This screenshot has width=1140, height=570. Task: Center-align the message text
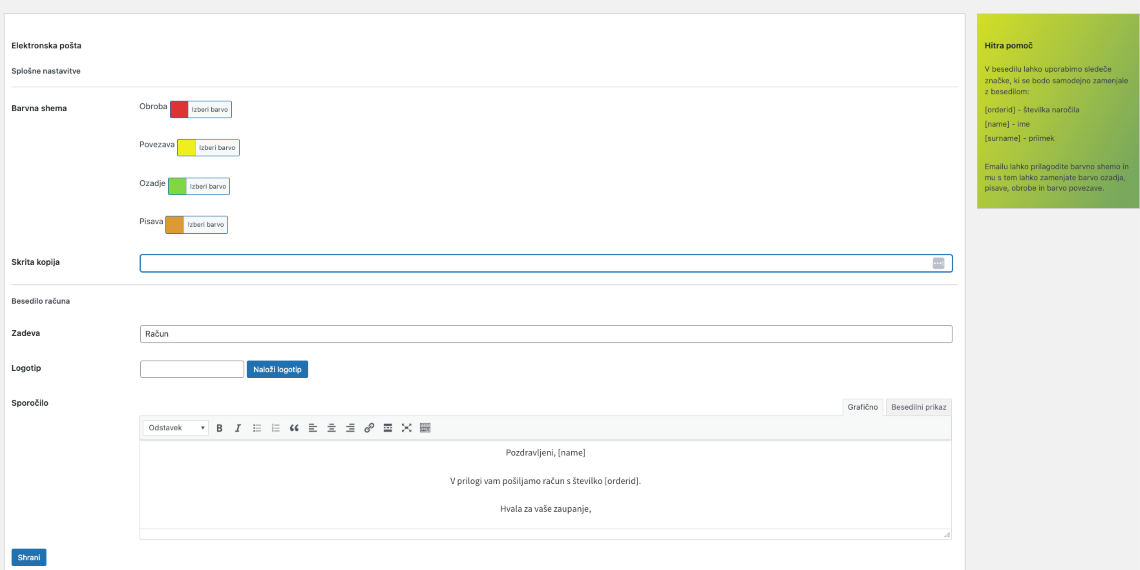pos(331,428)
